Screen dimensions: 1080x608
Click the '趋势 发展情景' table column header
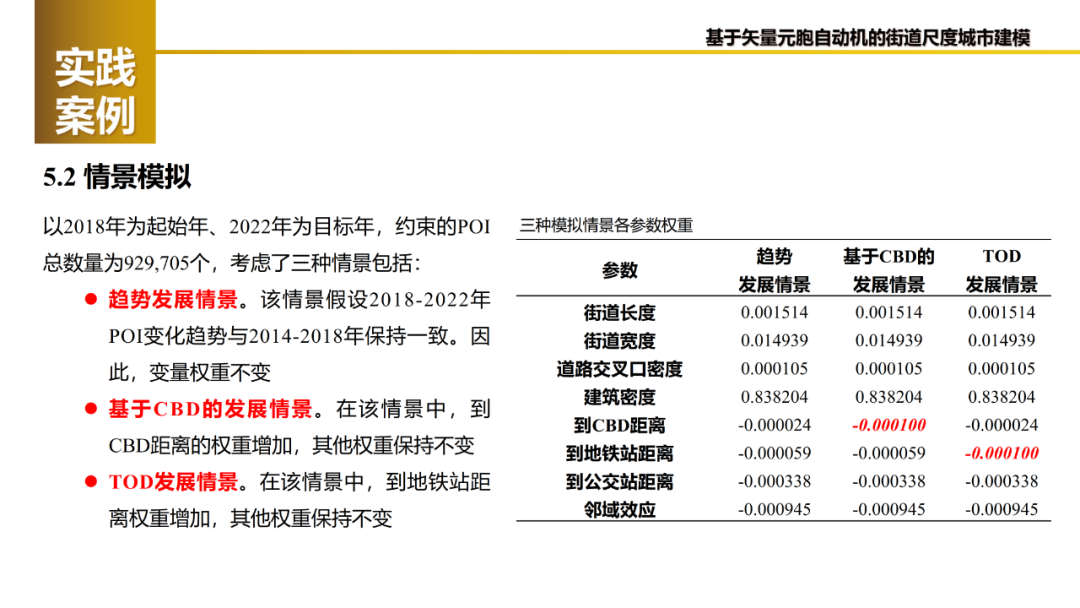pyautogui.click(x=774, y=270)
